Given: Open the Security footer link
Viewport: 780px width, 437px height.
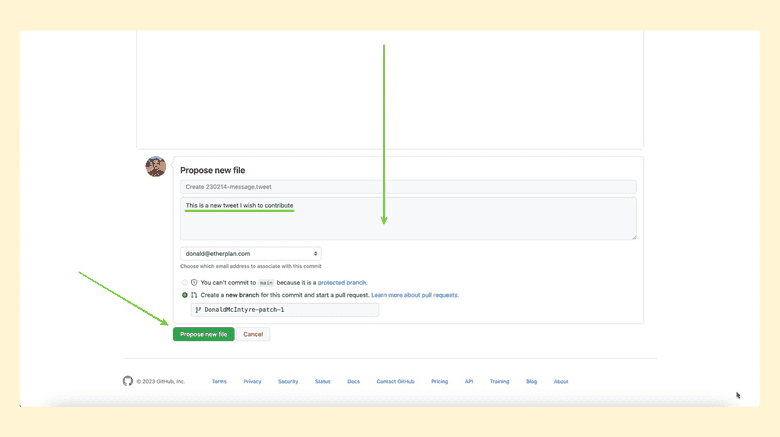Looking at the screenshot, I should pos(288,381).
